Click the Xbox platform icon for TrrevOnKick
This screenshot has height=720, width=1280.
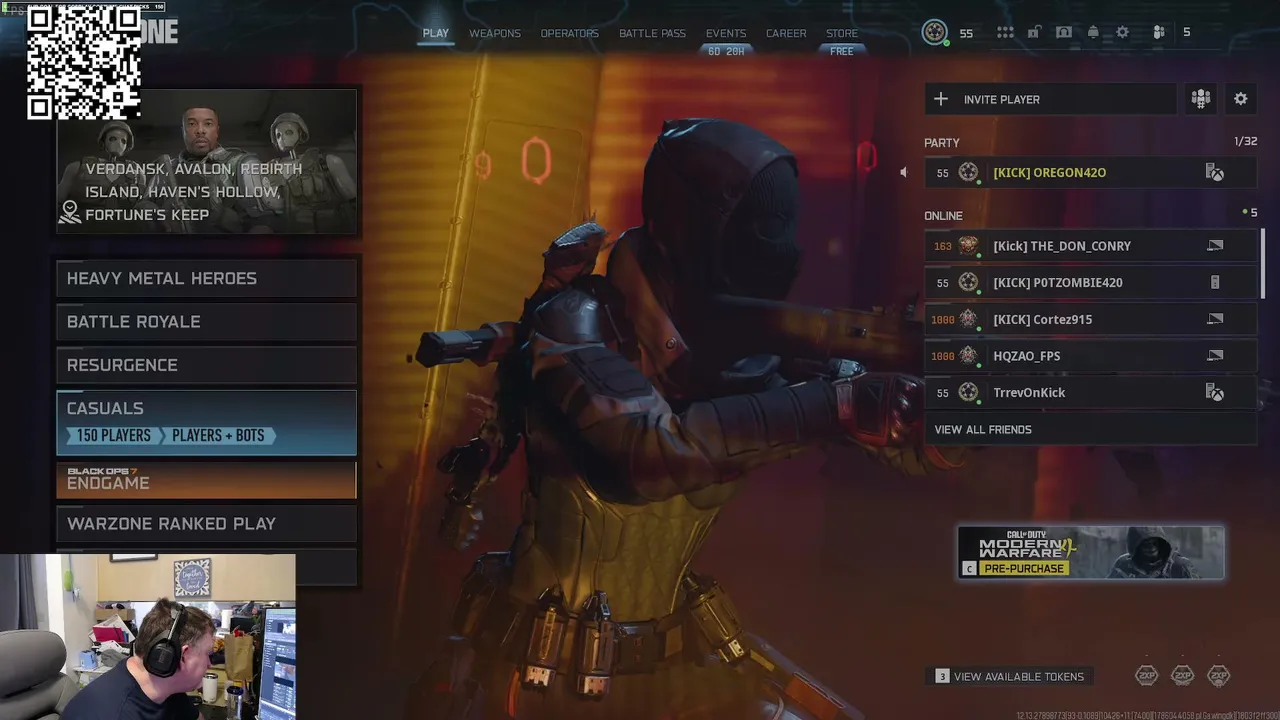pyautogui.click(x=1215, y=392)
